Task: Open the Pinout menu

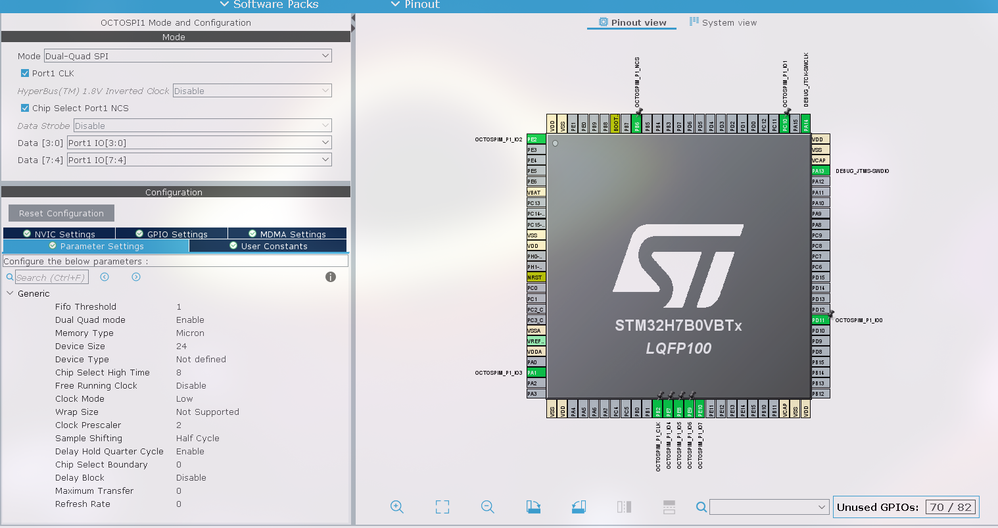Action: coord(415,4)
